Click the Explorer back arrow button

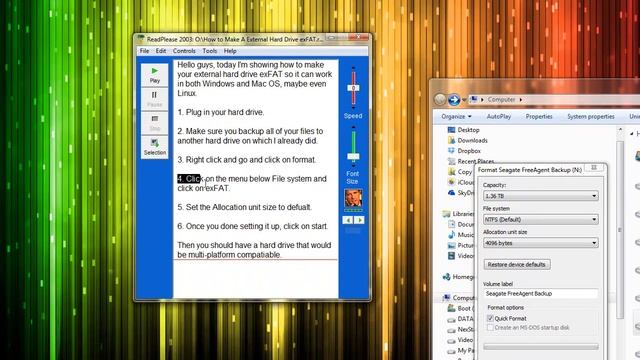point(440,99)
